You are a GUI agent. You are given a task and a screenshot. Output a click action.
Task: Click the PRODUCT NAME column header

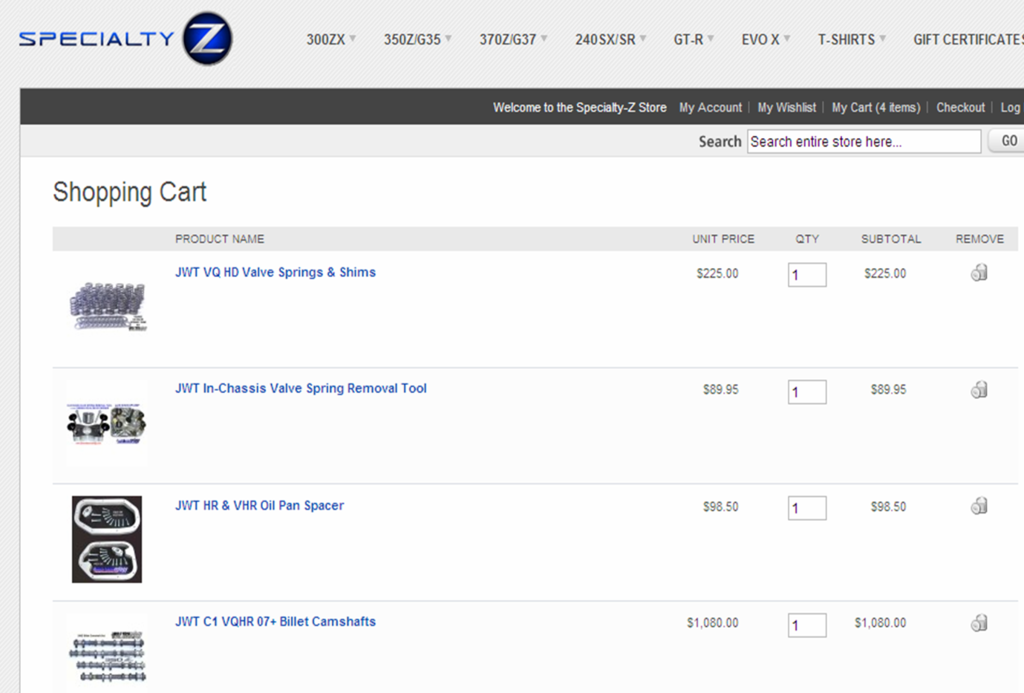click(219, 239)
